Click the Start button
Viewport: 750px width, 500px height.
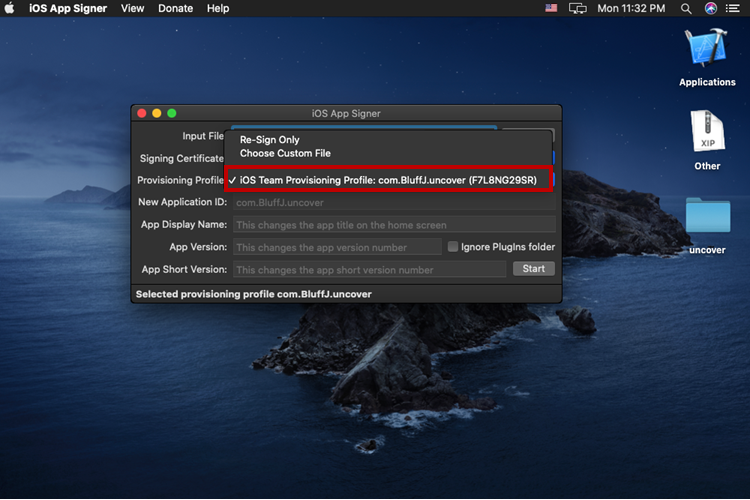(x=534, y=269)
